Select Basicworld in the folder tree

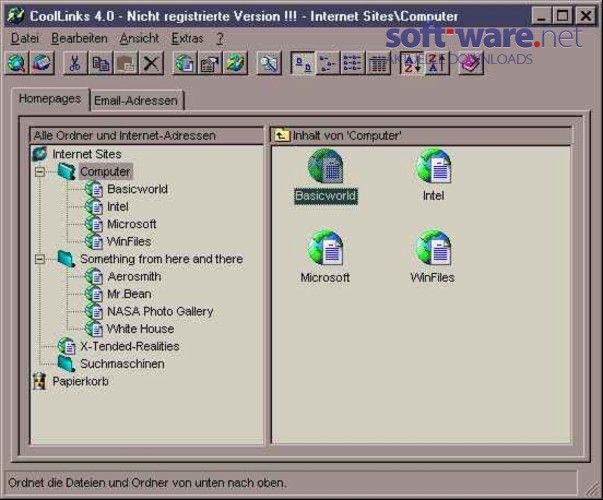[137, 189]
